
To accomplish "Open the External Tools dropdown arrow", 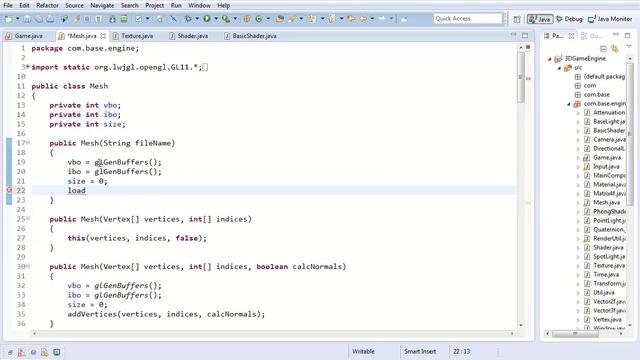I will click(235, 19).
